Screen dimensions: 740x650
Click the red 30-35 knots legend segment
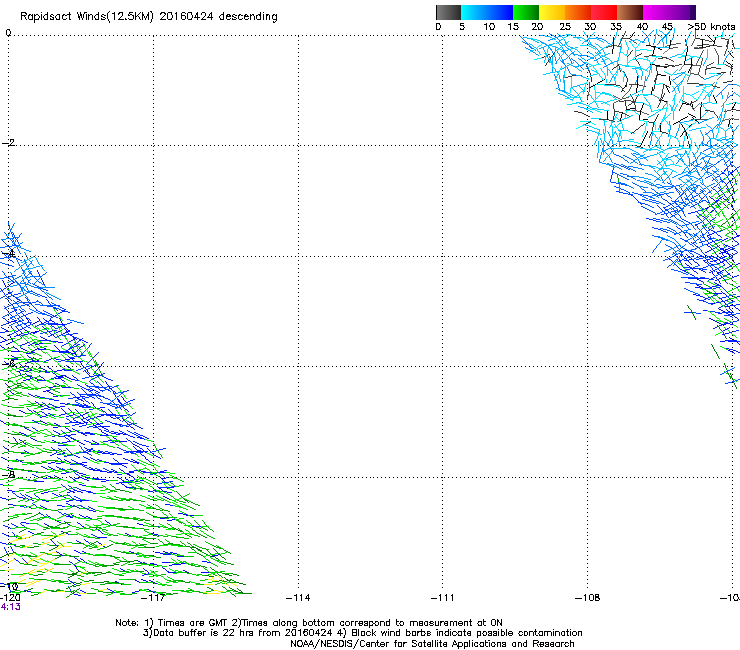pyautogui.click(x=604, y=12)
